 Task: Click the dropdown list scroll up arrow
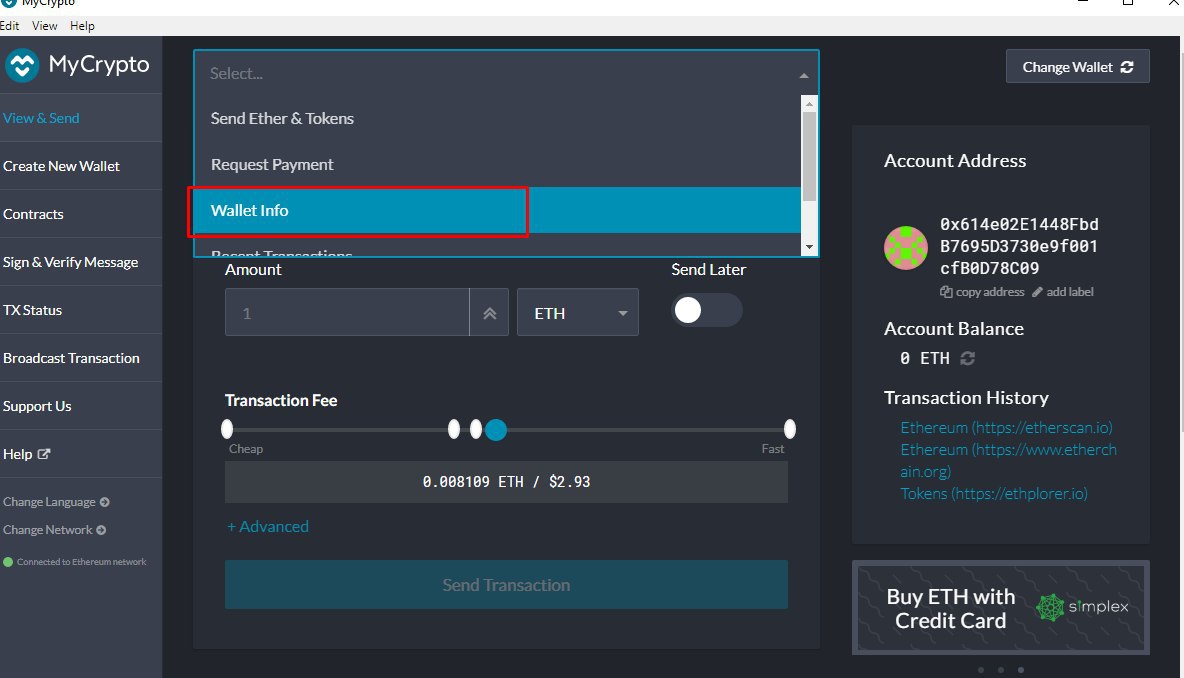pos(809,103)
